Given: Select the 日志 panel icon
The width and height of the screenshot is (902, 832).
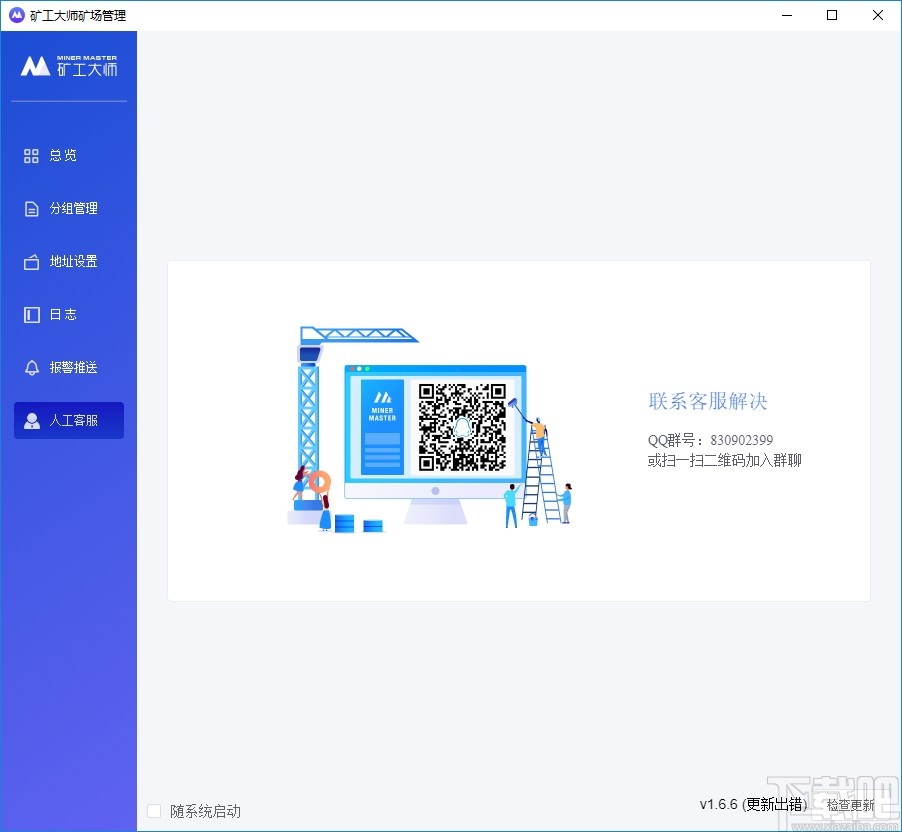Looking at the screenshot, I should pyautogui.click(x=31, y=314).
